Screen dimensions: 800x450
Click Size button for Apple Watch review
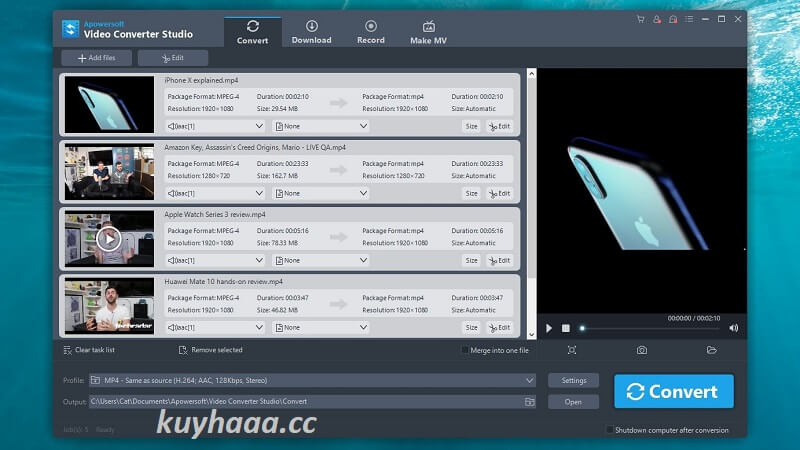click(471, 260)
